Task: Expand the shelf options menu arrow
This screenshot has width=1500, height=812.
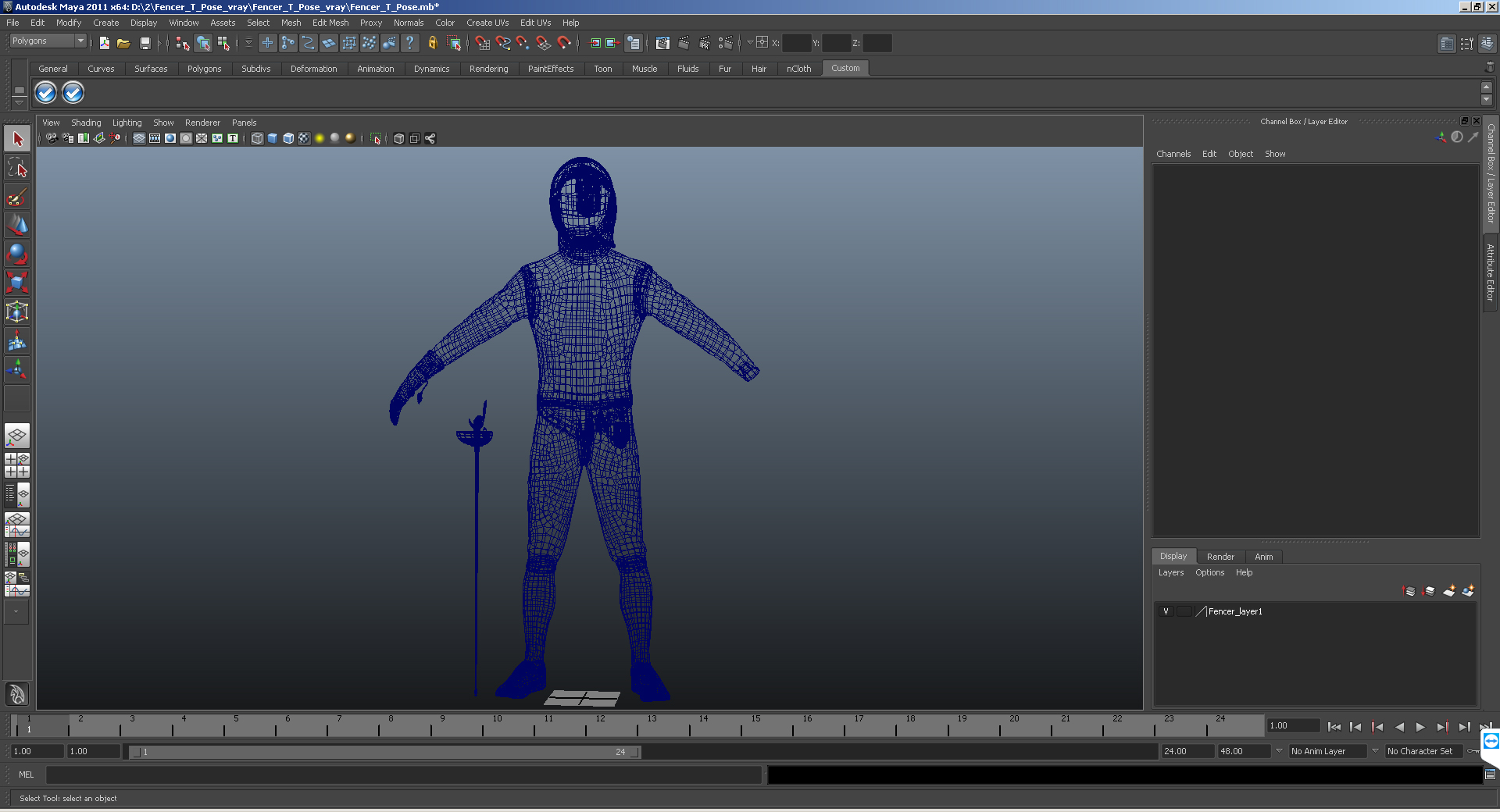Action: [19, 102]
